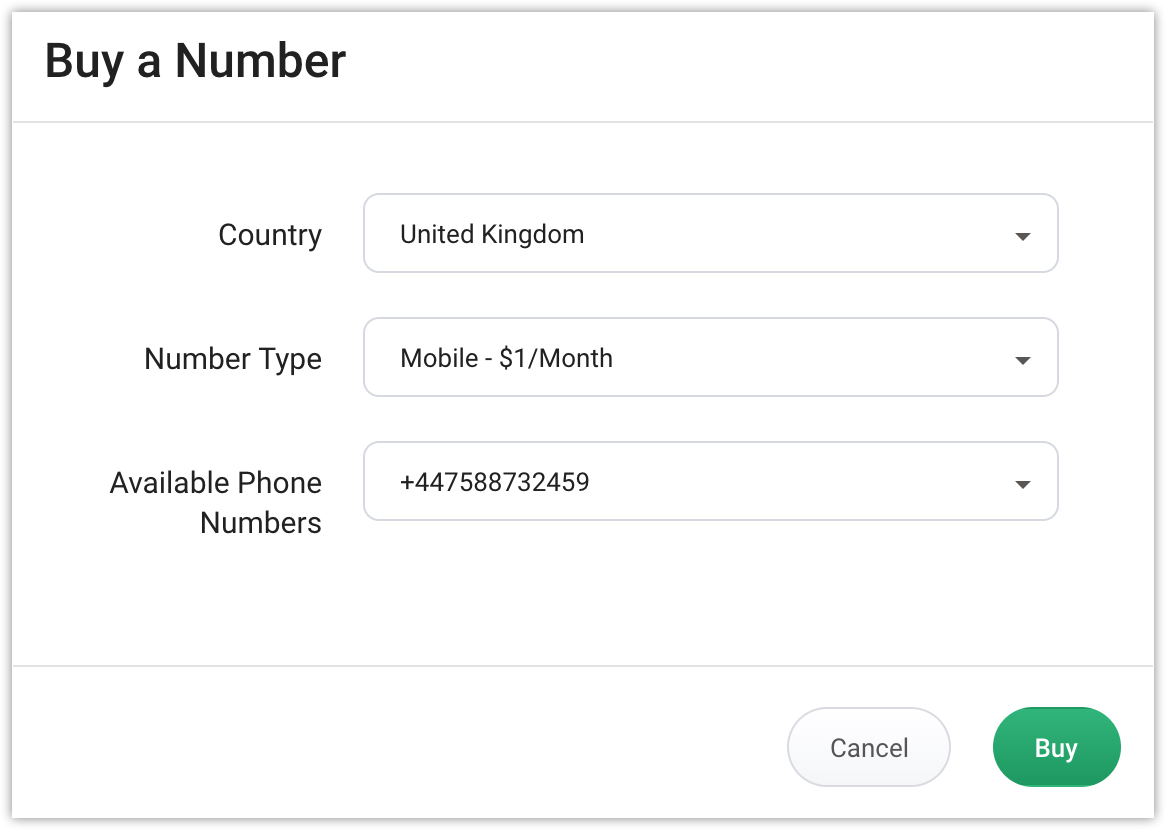Screen dimensions: 1166x830
Task: Open the Country combo box
Action: point(710,233)
